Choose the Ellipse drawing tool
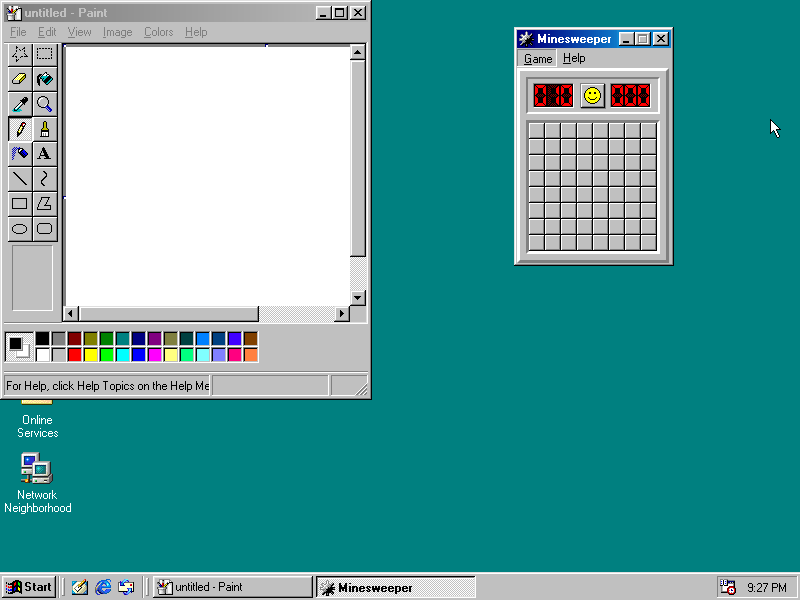This screenshot has height=600, width=800. (20, 228)
